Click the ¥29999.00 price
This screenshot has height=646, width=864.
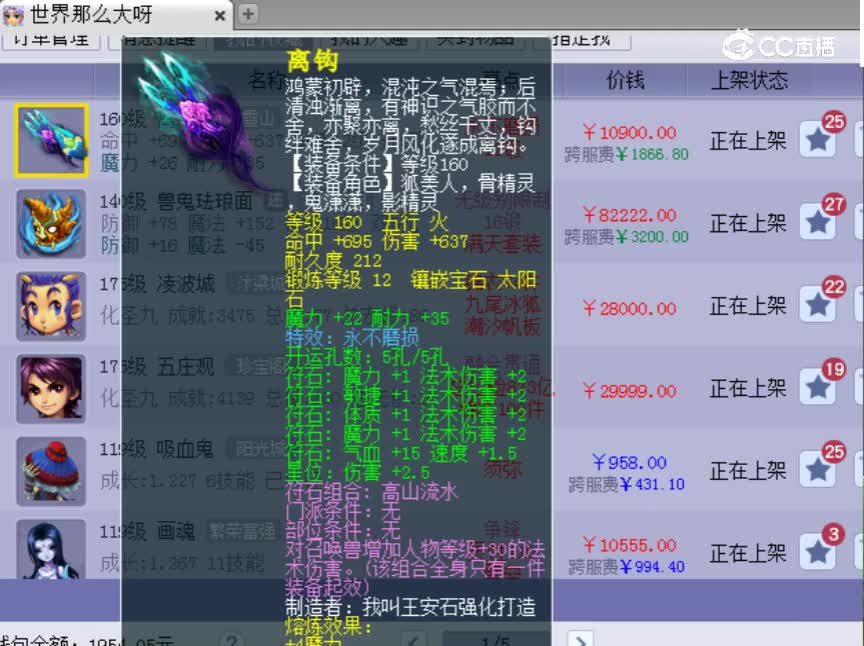[629, 391]
